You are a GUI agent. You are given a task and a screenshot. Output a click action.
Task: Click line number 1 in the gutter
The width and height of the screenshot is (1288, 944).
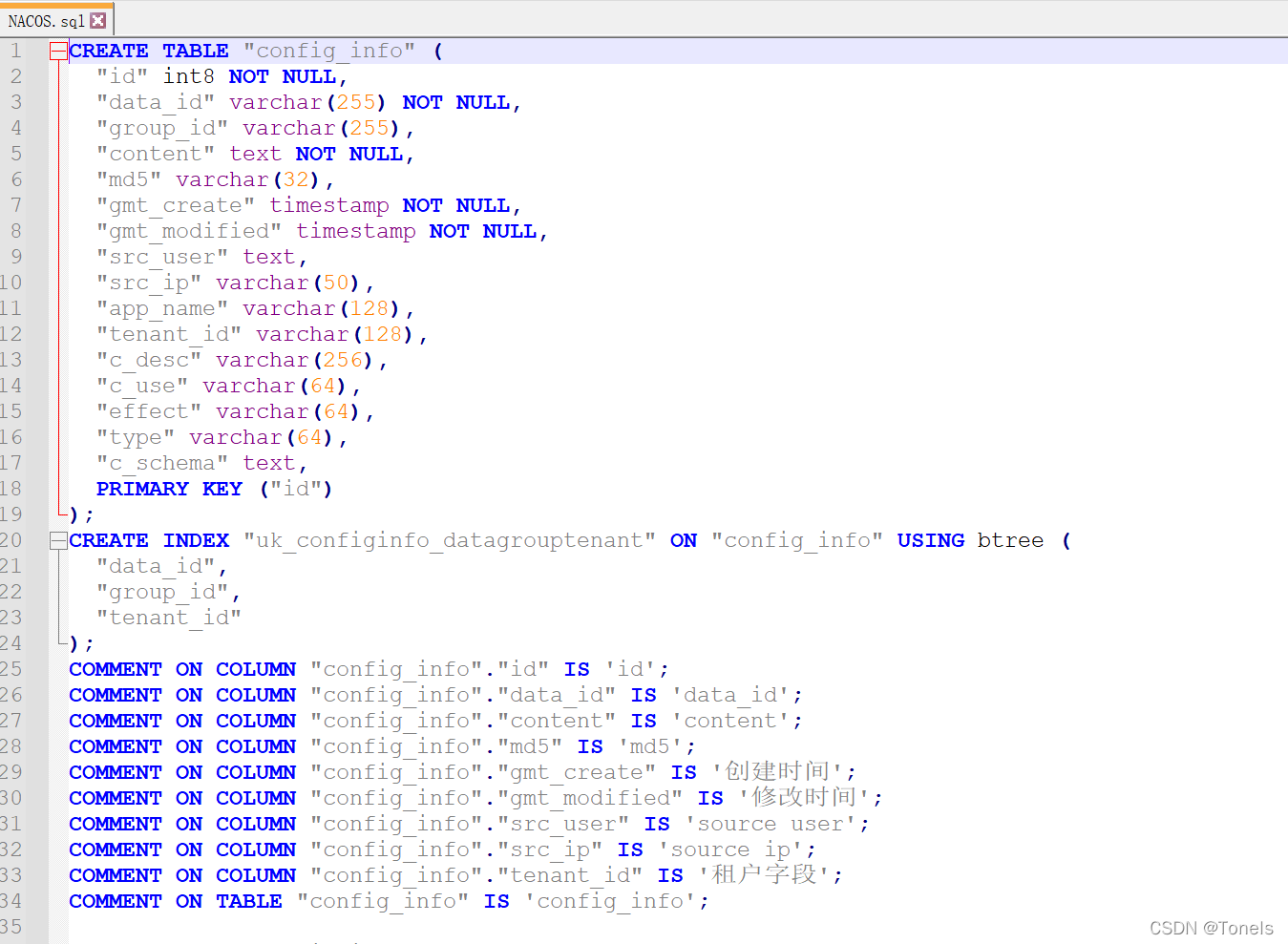tap(17, 51)
